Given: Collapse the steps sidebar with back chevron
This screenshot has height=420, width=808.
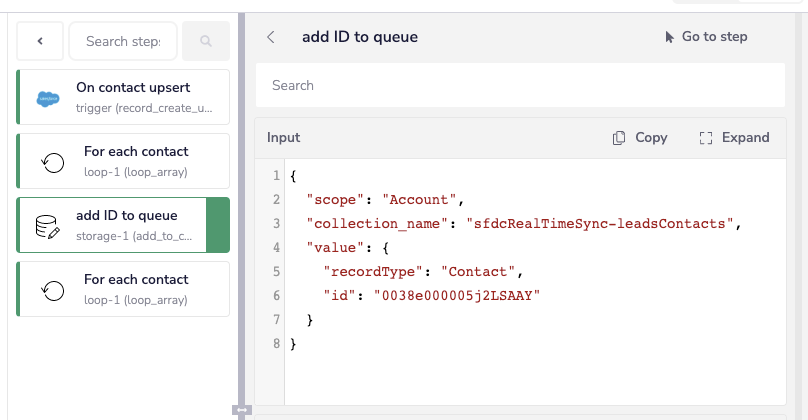Looking at the screenshot, I should click(x=40, y=41).
